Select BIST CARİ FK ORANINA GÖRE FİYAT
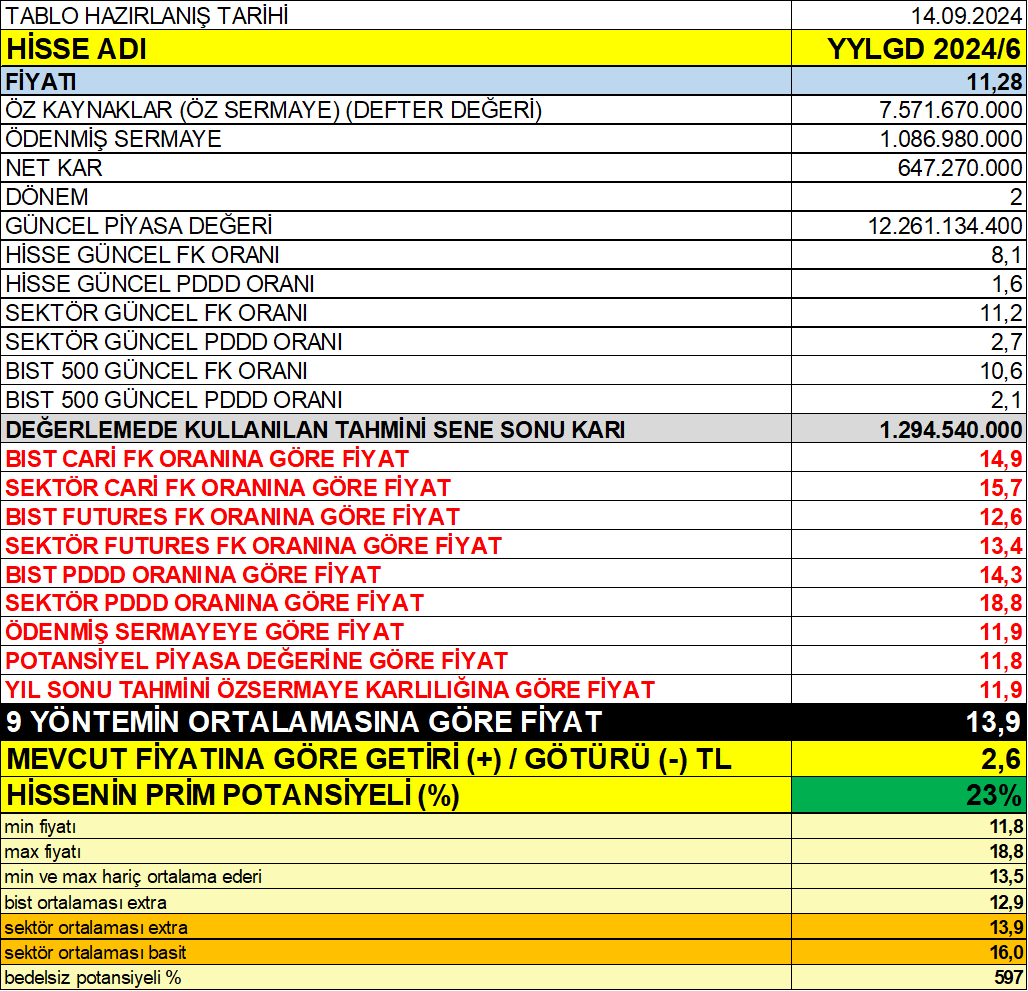Viewport: 1028px width, 991px height. coord(207,458)
